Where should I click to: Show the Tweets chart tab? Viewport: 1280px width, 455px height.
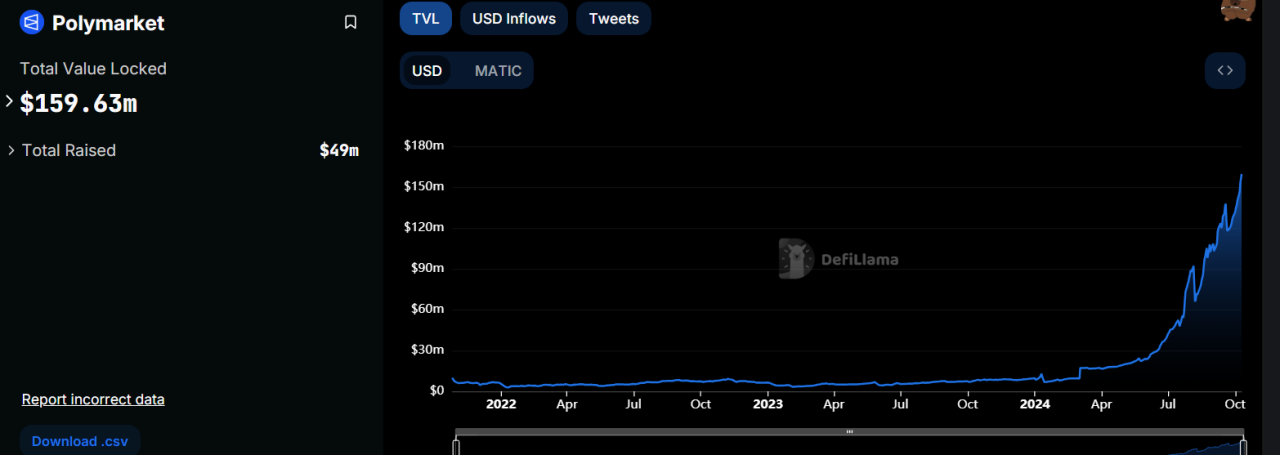(614, 19)
